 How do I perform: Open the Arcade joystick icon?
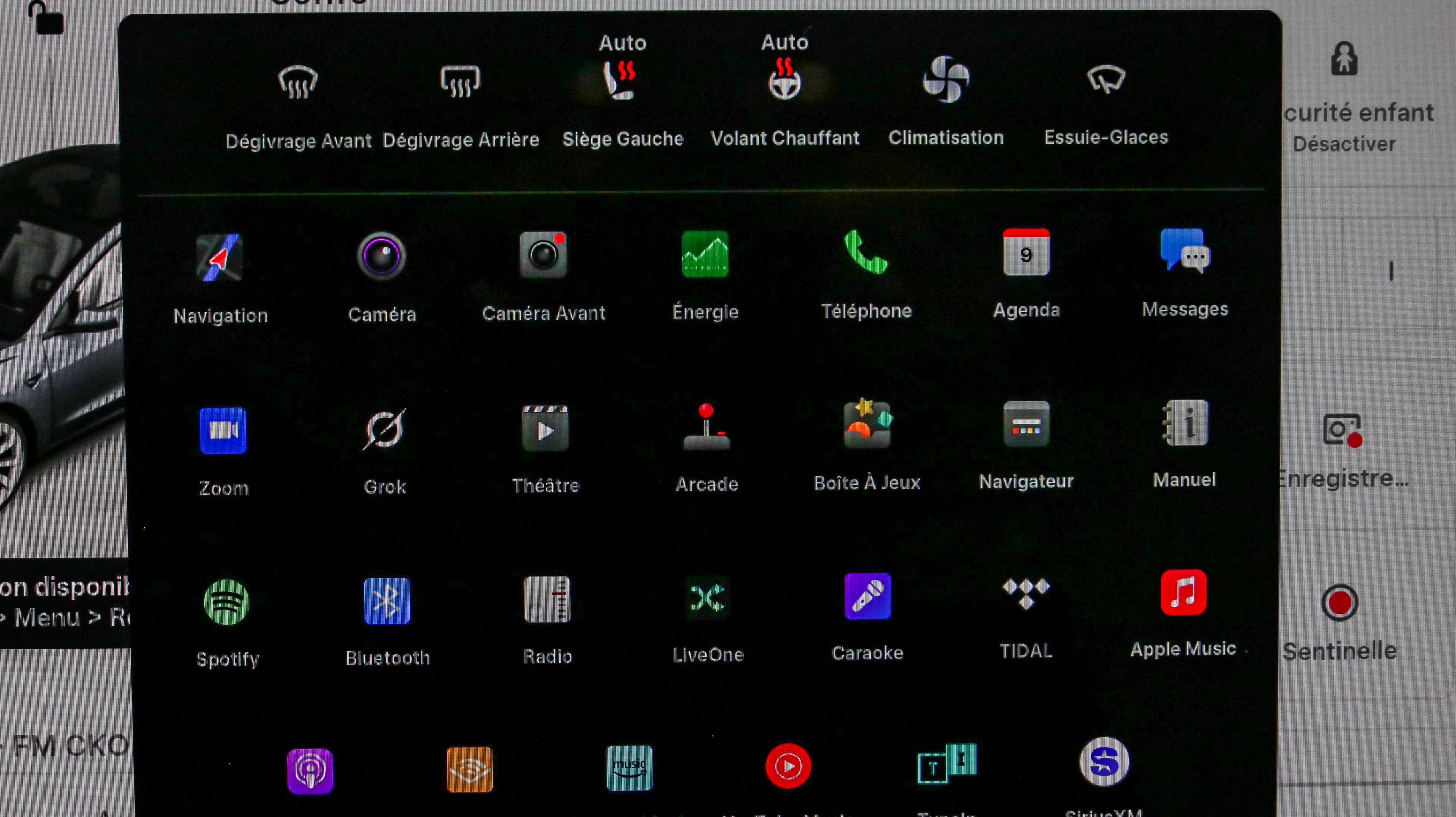coord(706,427)
